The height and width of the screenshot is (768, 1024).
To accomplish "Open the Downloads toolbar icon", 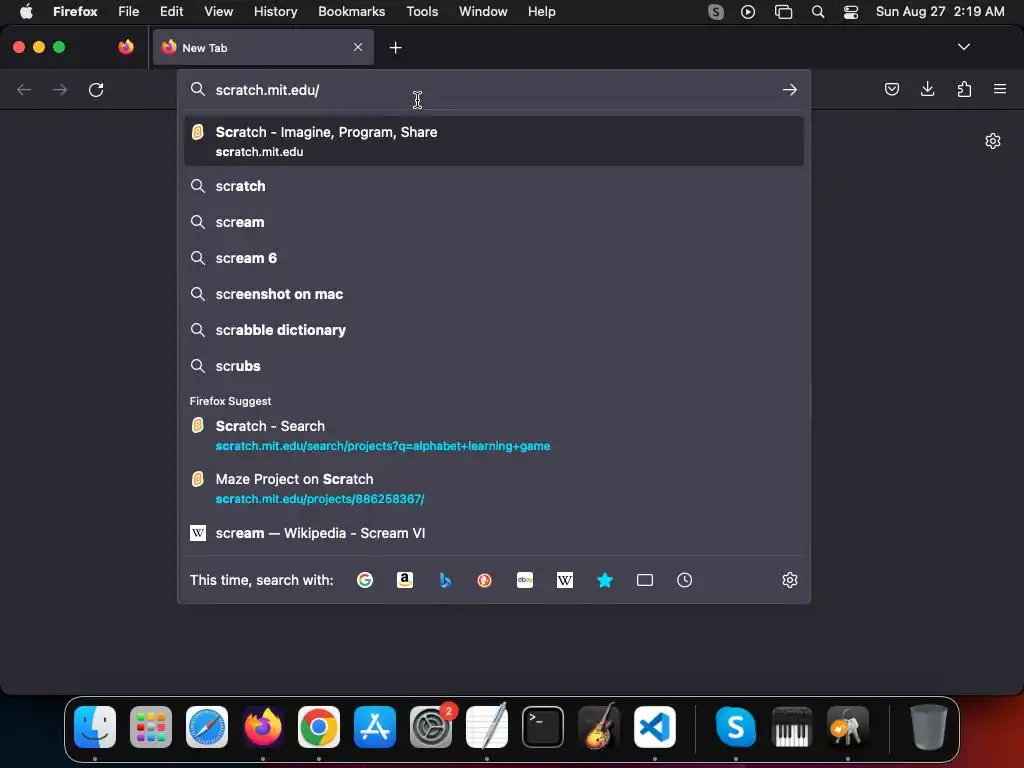I will [927, 89].
